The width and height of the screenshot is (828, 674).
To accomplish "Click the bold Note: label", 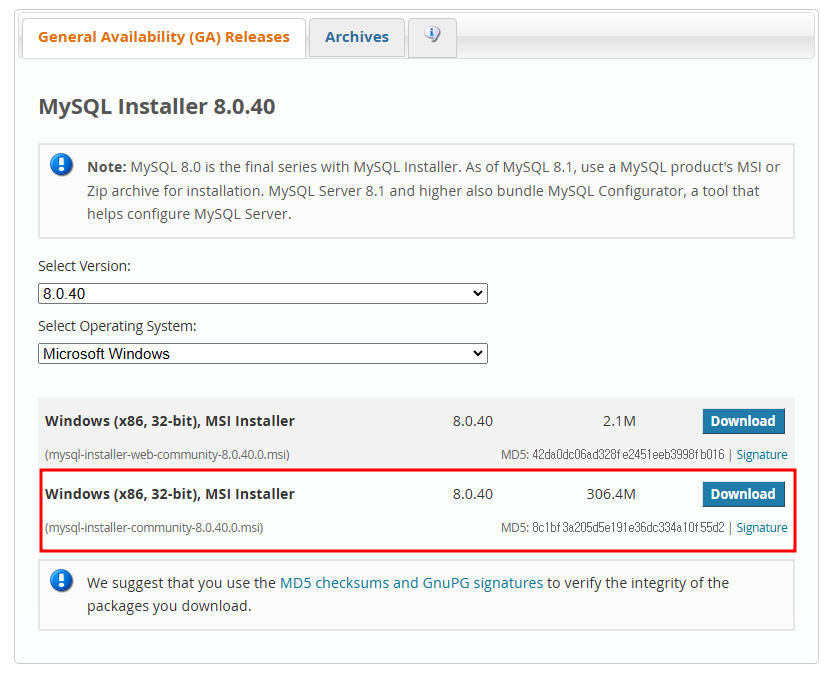I will coord(107,167).
